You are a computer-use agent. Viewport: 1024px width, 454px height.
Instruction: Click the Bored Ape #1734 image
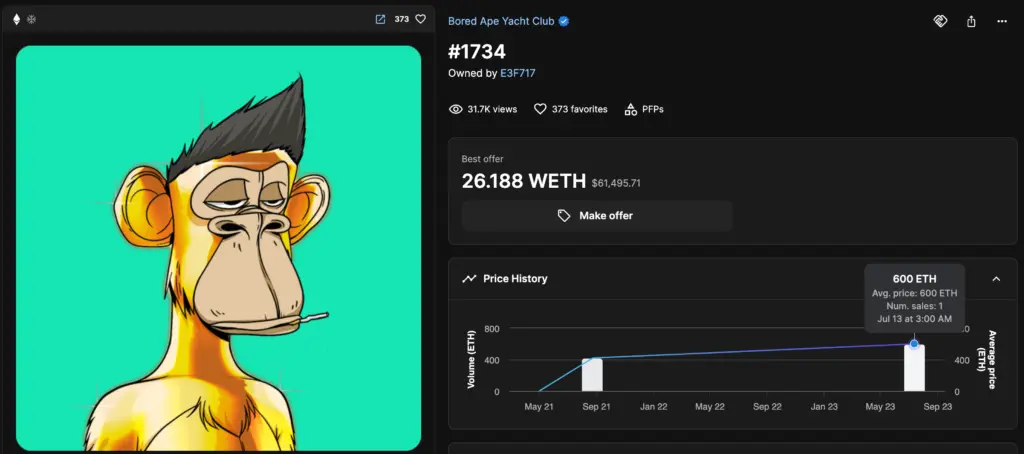point(219,248)
